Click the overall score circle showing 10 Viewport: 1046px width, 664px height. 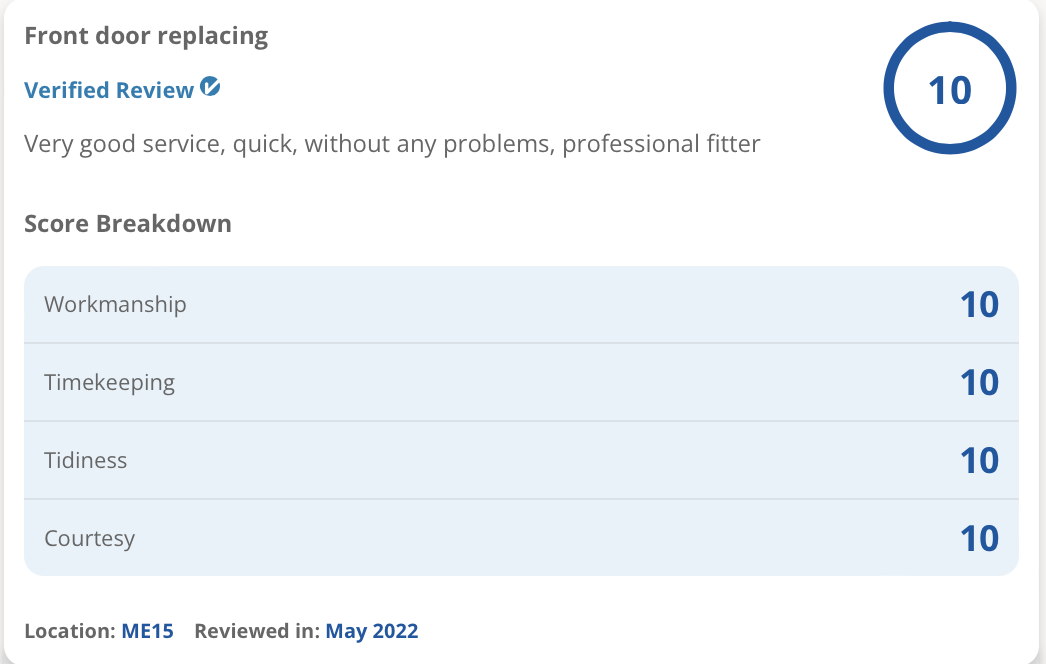(x=949, y=88)
